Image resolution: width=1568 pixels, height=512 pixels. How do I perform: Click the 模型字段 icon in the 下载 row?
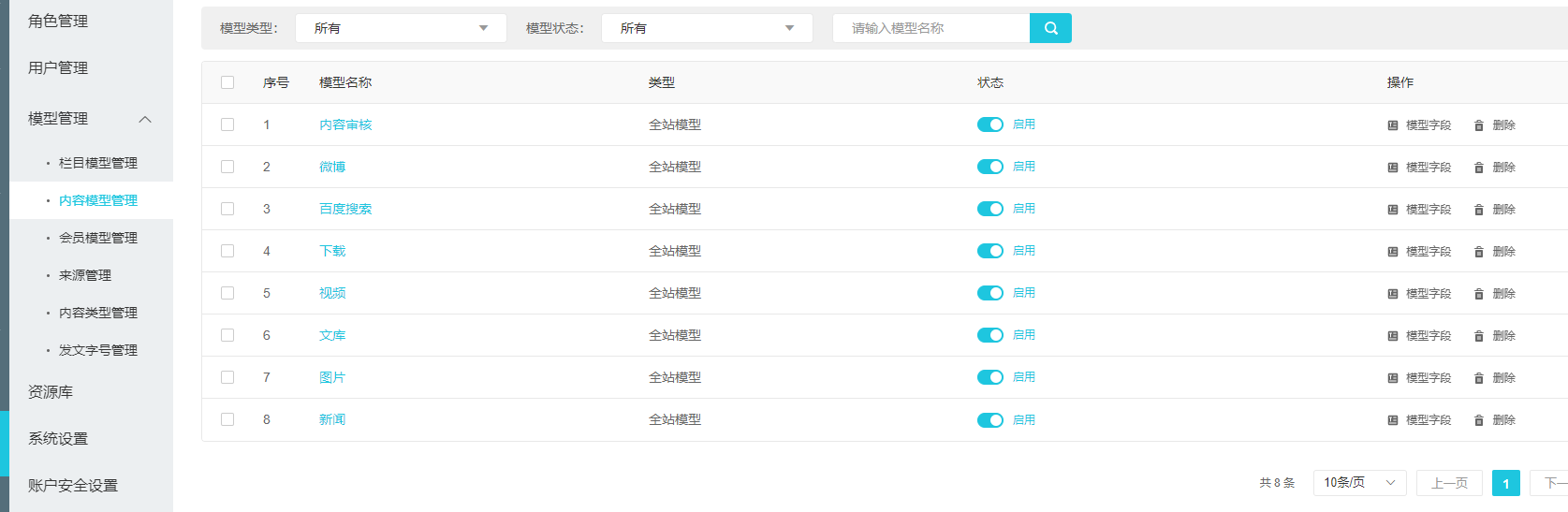pyautogui.click(x=1393, y=252)
